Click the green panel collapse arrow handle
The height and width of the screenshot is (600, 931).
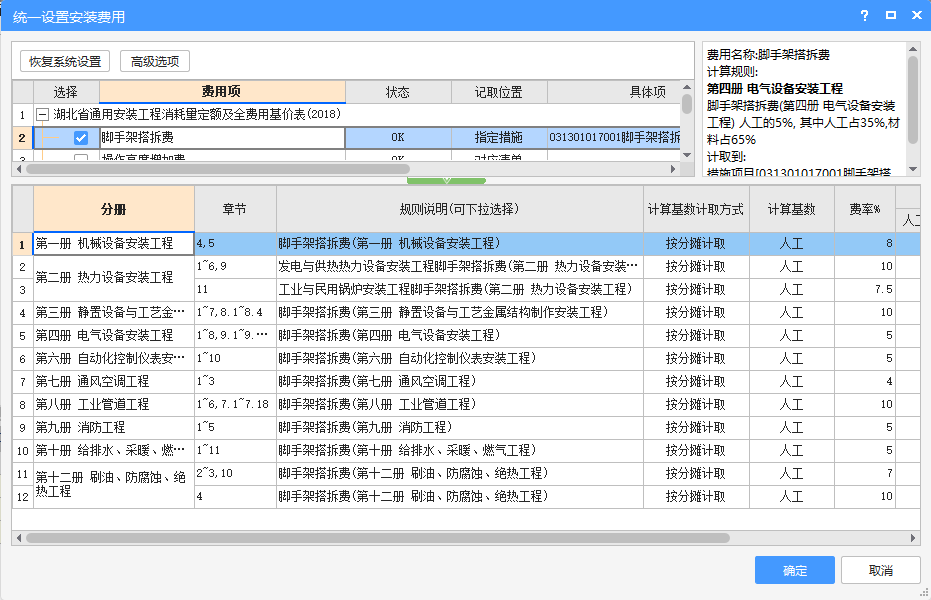point(446,180)
